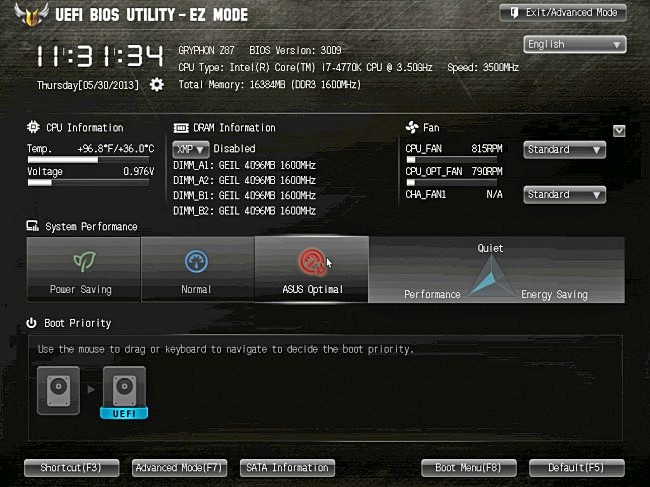This screenshot has height=487, width=650.
Task: Select the Normal performance gauge icon
Action: click(197, 262)
